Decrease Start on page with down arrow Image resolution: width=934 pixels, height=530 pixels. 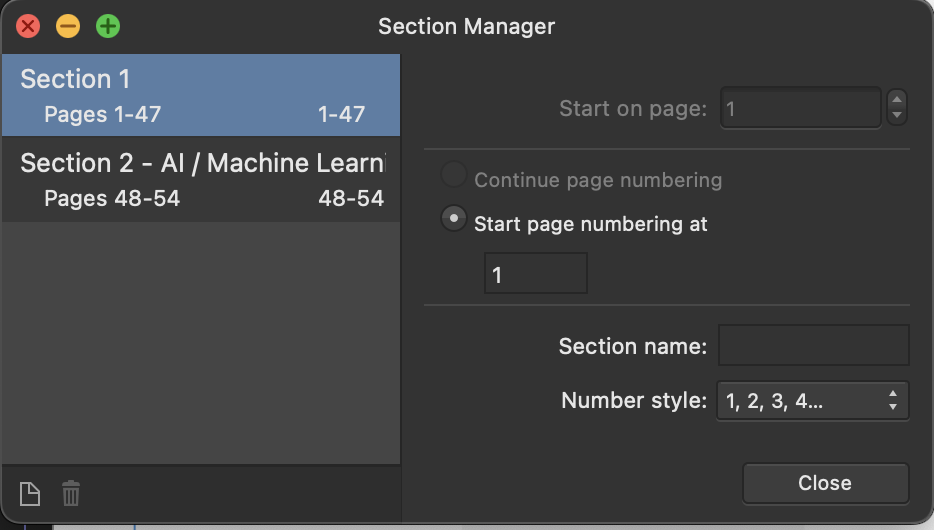[x=897, y=116]
